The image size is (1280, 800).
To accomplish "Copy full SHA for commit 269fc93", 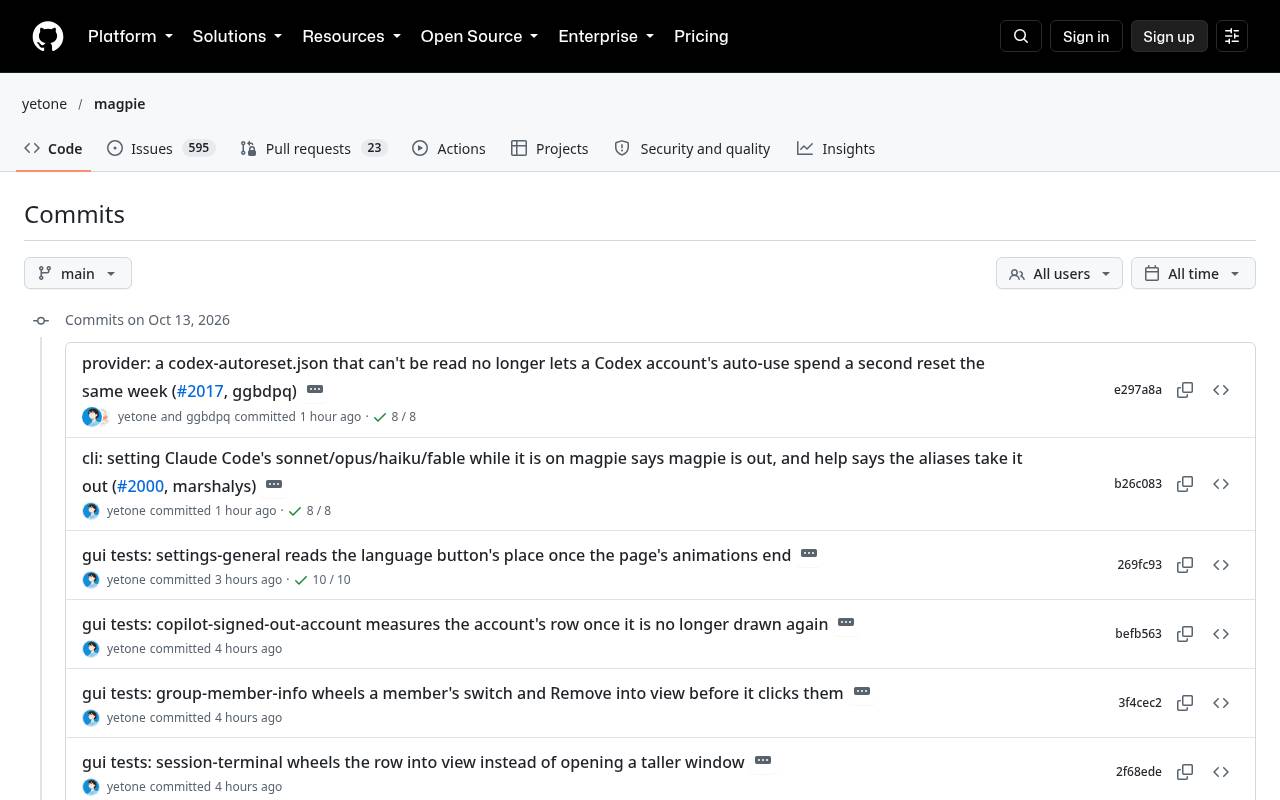I will click(x=1185, y=565).
